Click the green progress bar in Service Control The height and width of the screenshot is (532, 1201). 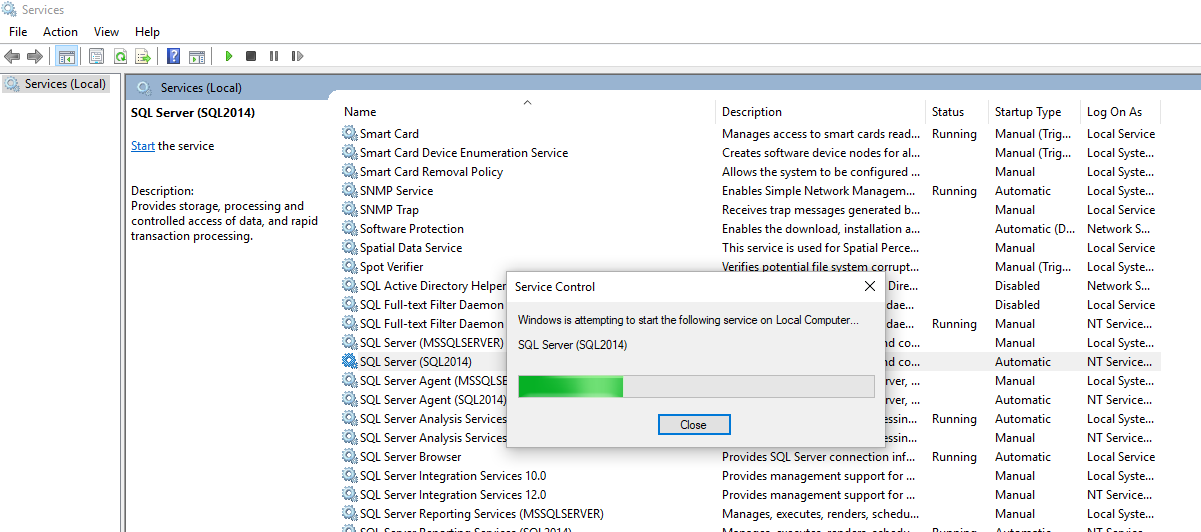696,387
